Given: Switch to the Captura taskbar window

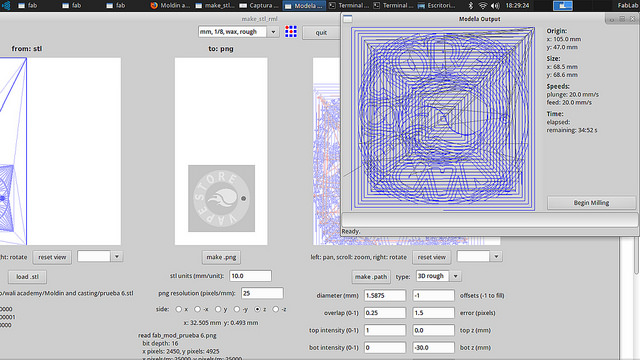Looking at the screenshot, I should tap(259, 5).
